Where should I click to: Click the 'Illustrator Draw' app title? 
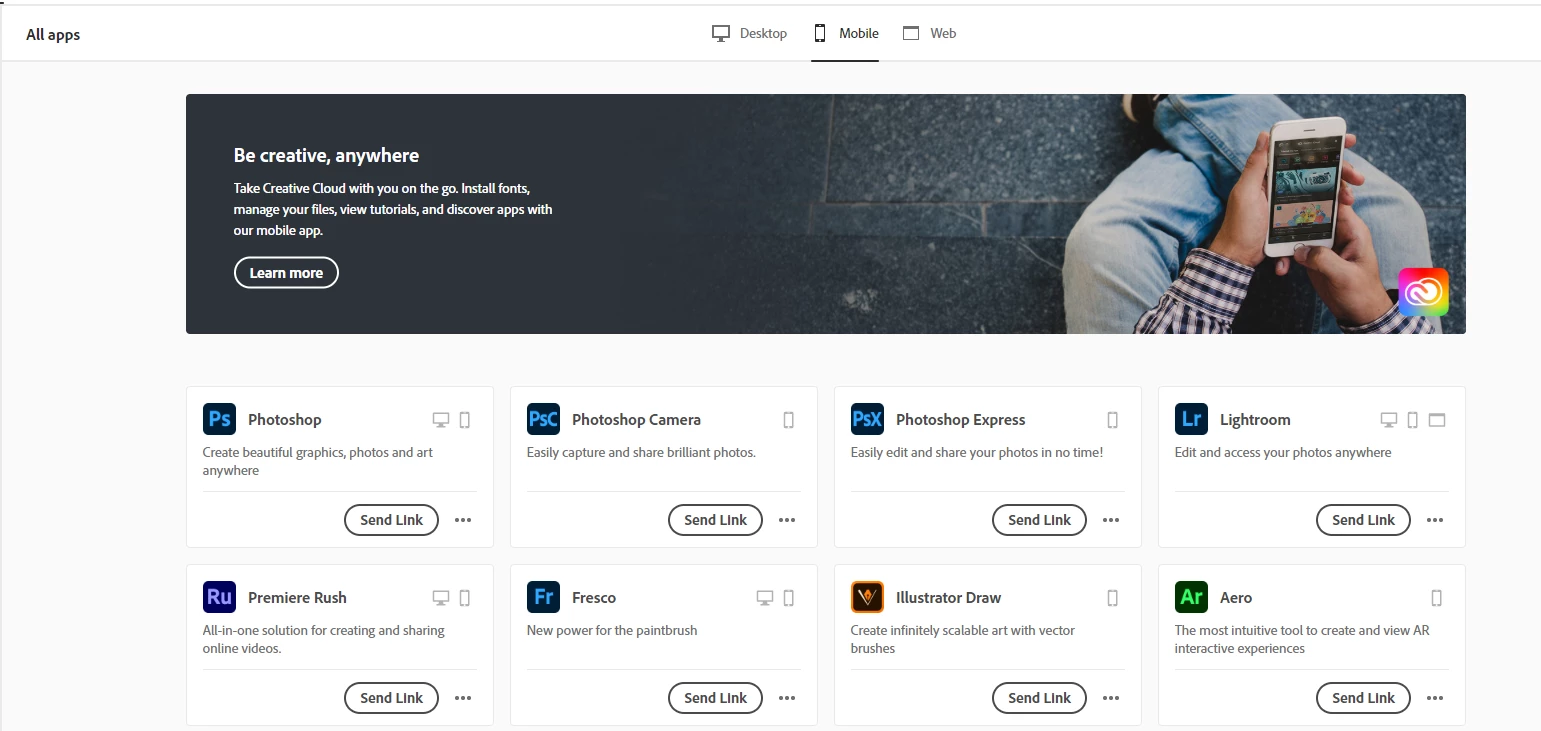pos(948,598)
